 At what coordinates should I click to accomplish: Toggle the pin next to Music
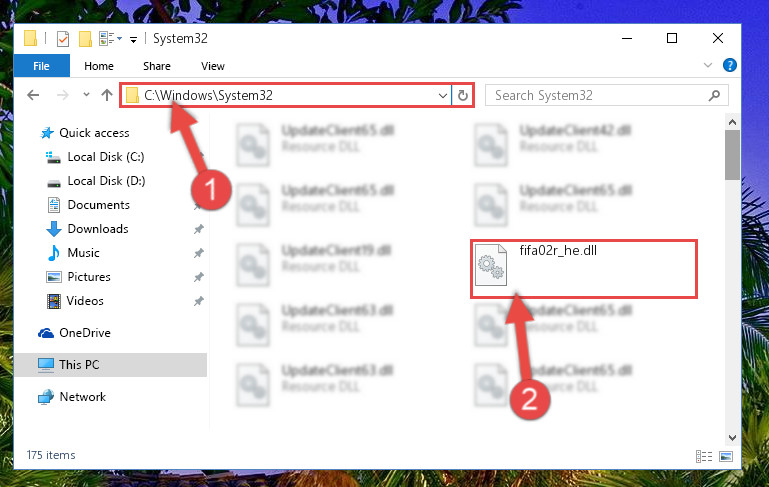point(199,253)
